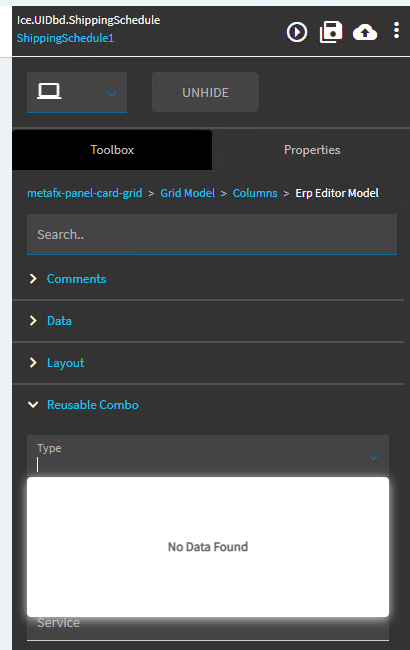Click the UNHIDE button
Image resolution: width=410 pixels, height=650 pixels.
click(x=206, y=92)
